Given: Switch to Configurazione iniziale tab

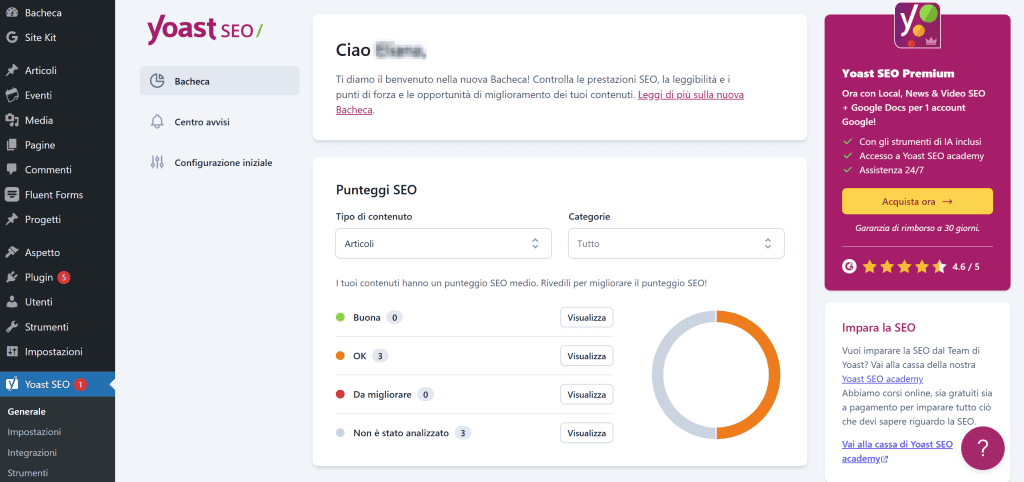Looking at the screenshot, I should (x=219, y=163).
